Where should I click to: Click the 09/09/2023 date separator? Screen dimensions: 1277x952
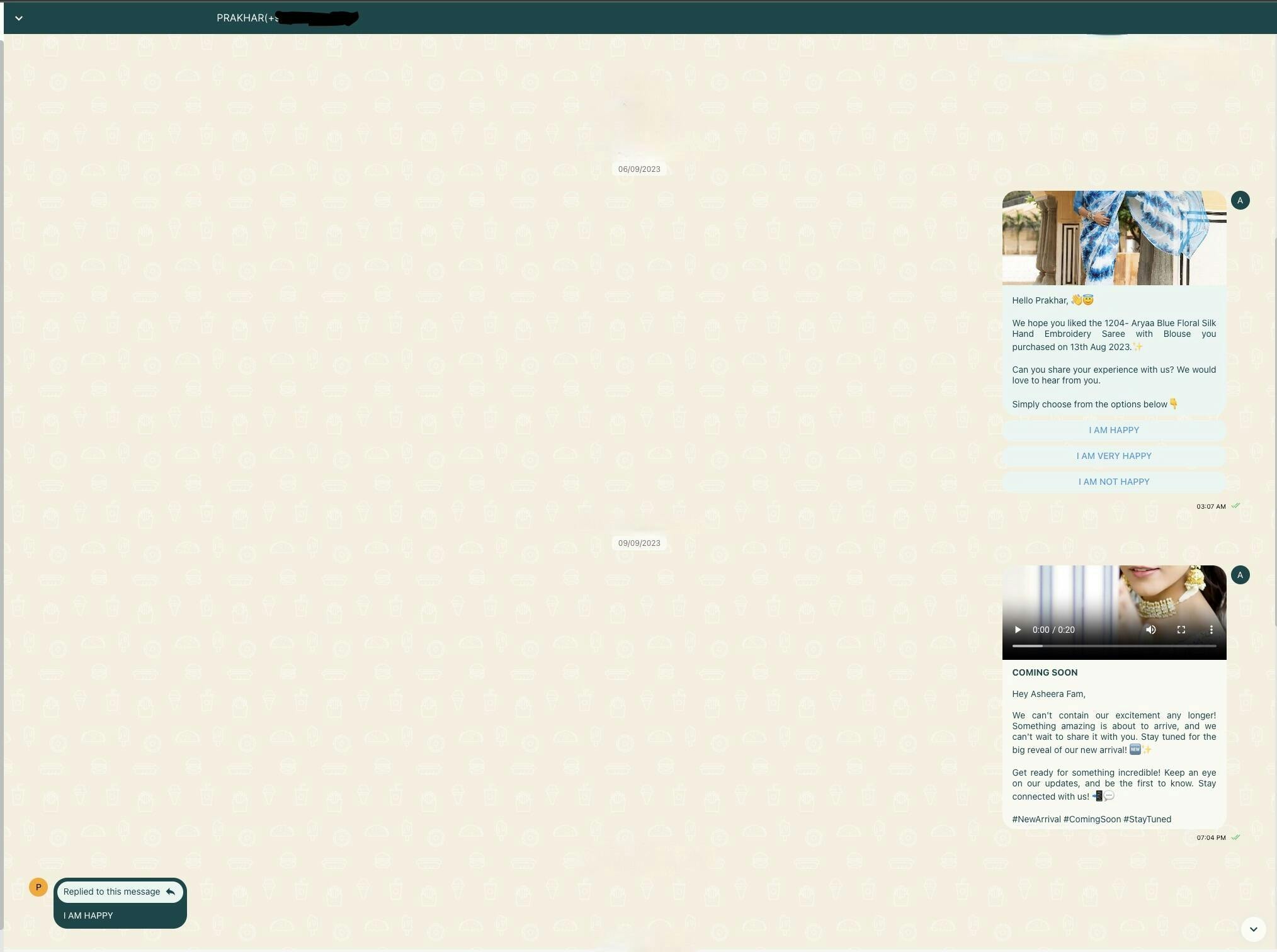(638, 543)
